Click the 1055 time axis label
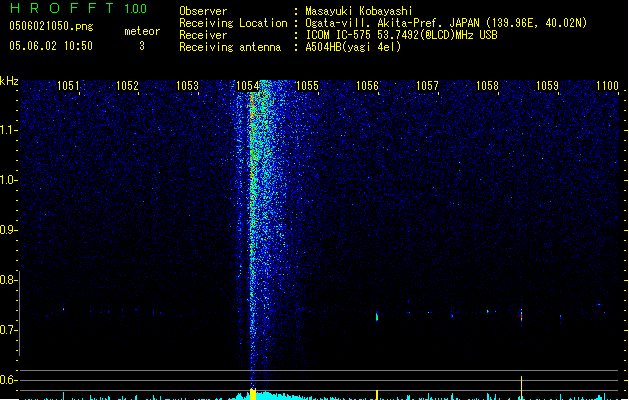 (x=307, y=85)
